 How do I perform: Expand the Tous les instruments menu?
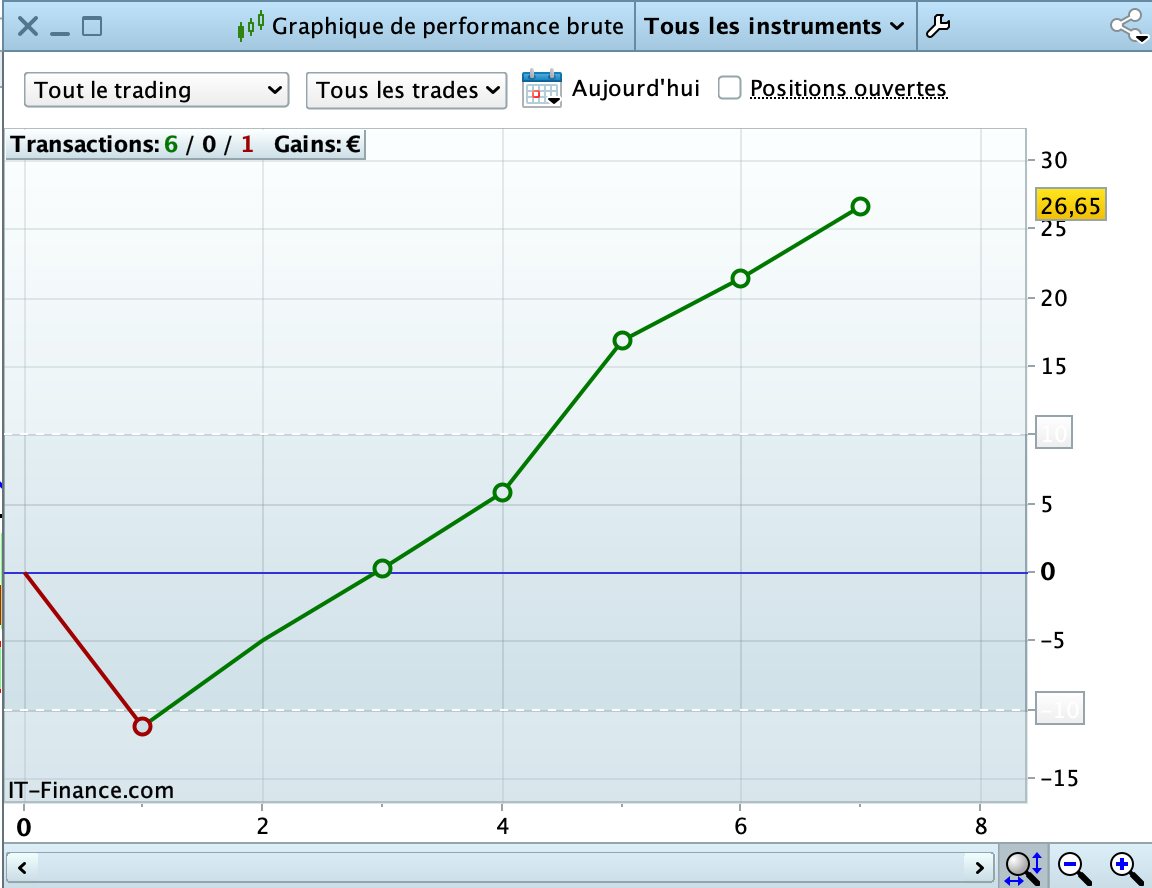coord(774,26)
